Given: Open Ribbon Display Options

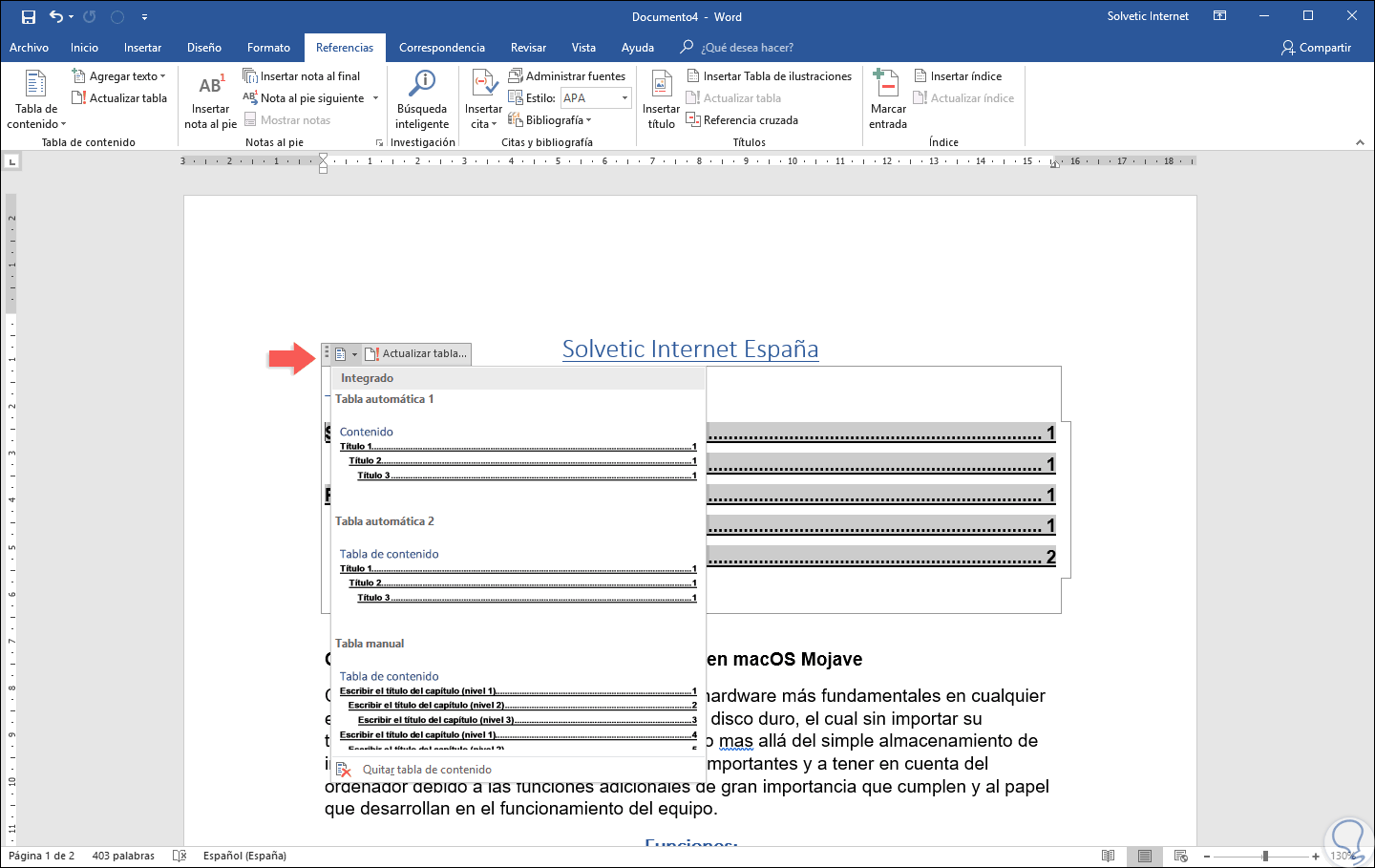Looking at the screenshot, I should tap(1219, 16).
